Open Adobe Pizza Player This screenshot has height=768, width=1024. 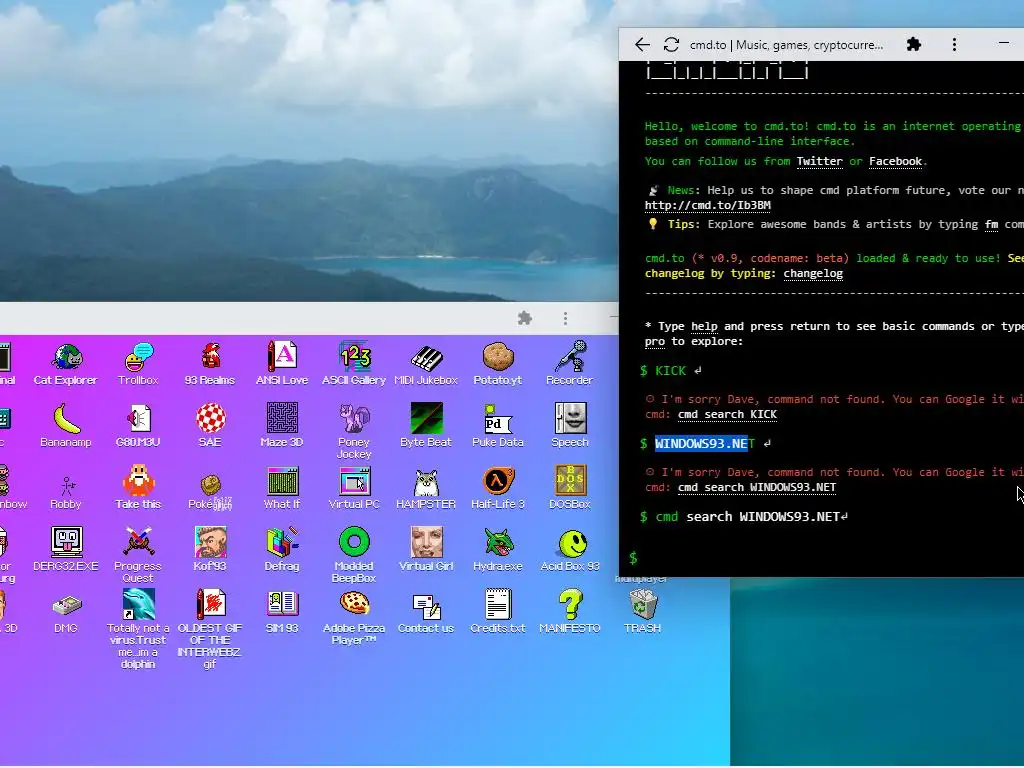point(354,618)
